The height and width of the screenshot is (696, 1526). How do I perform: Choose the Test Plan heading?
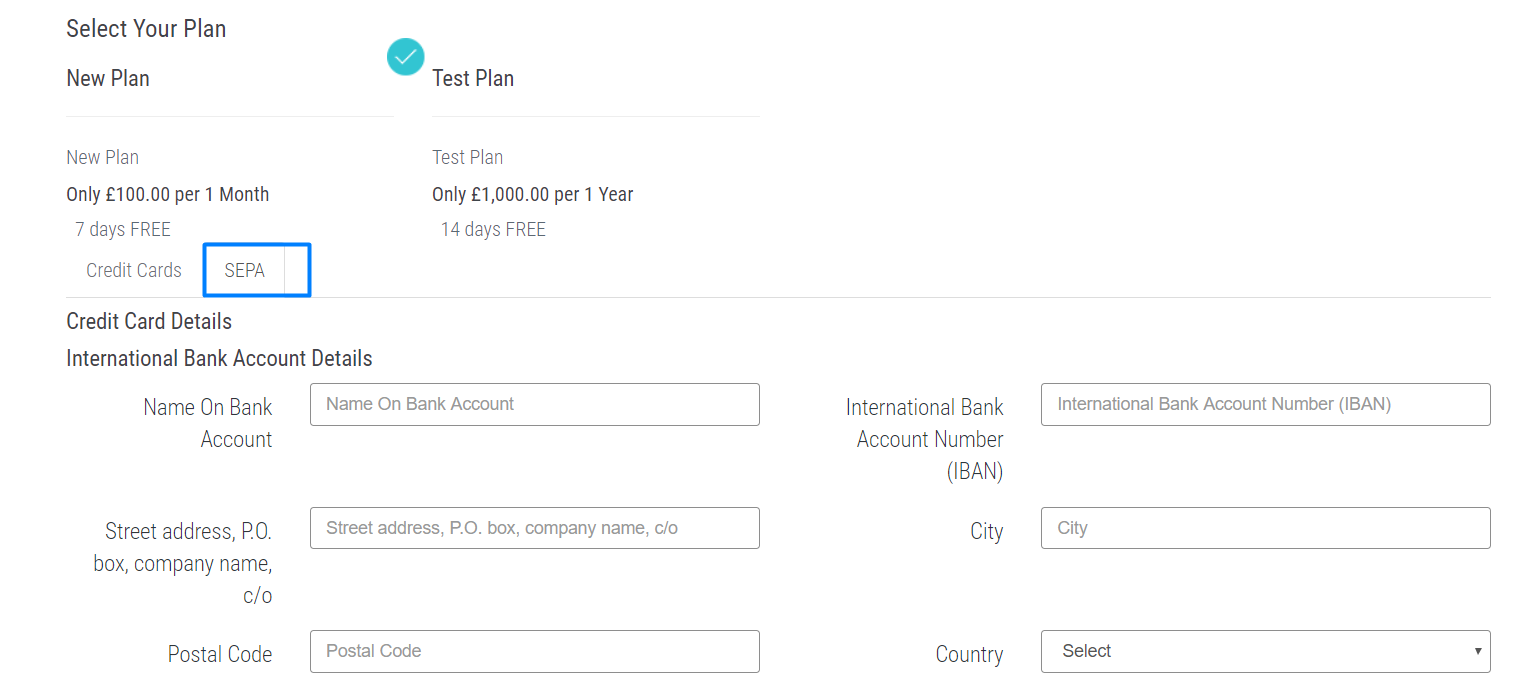[473, 78]
